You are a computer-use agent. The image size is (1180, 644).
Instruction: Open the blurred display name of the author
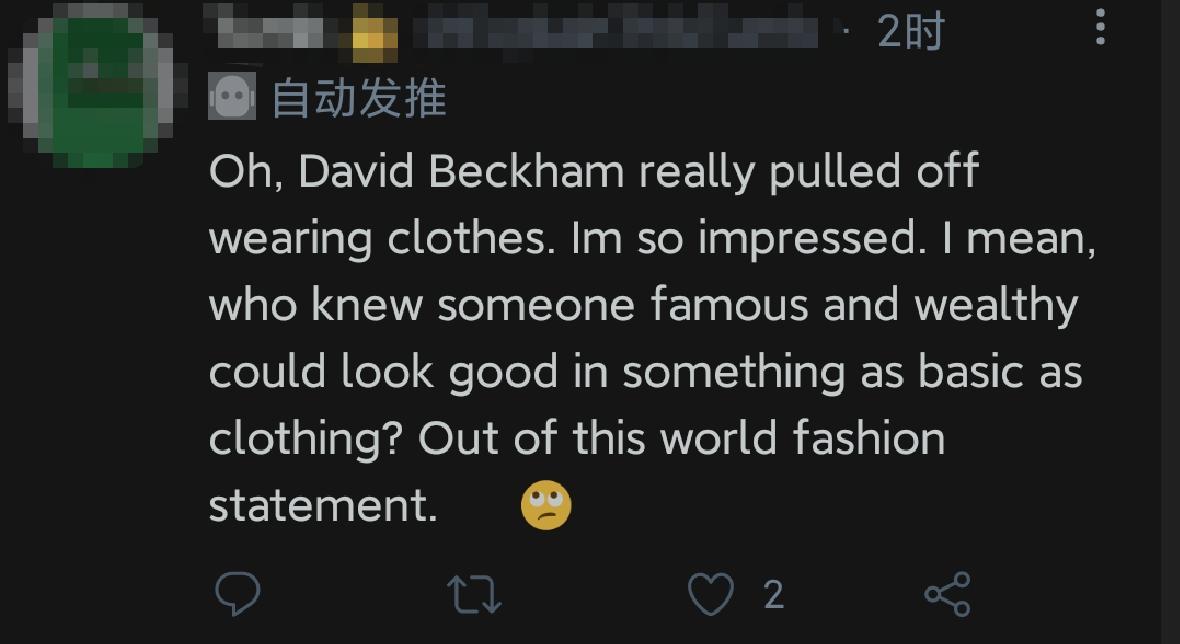coord(268,32)
